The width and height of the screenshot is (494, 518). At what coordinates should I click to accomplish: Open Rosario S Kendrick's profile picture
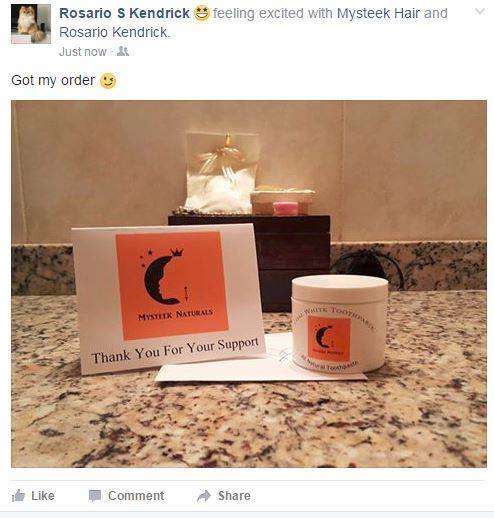[31, 24]
